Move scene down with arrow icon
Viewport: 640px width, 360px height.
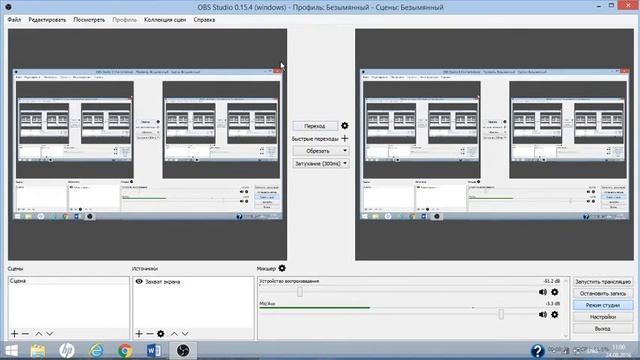(x=49, y=334)
